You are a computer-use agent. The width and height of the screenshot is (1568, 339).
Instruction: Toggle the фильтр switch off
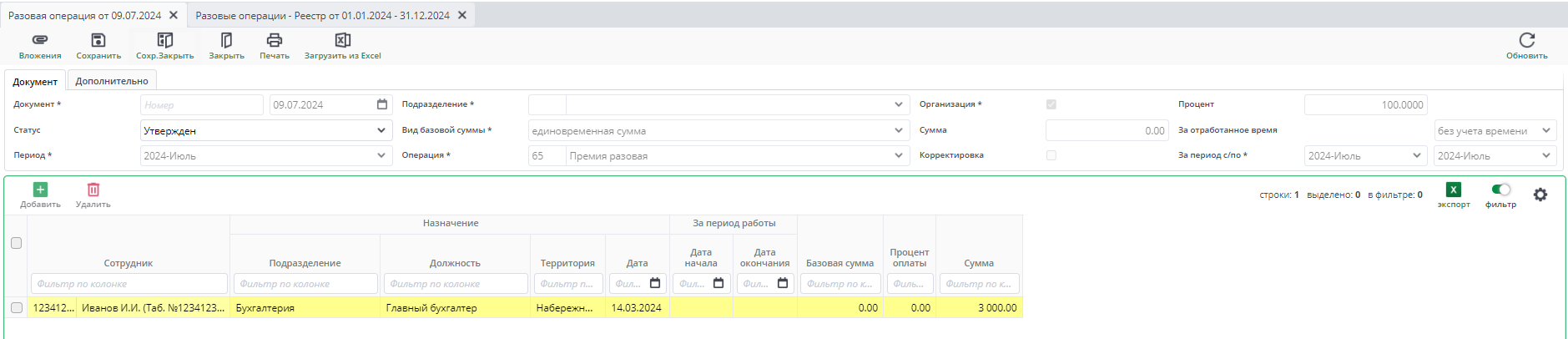1500,190
